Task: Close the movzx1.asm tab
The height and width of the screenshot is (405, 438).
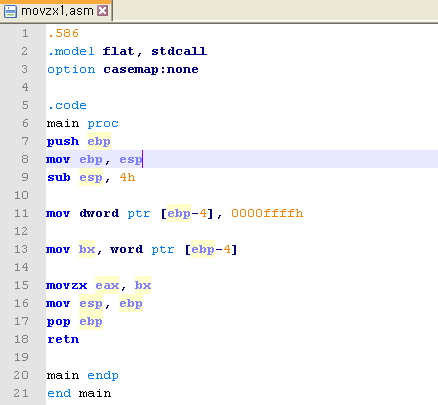Action: coord(103,11)
